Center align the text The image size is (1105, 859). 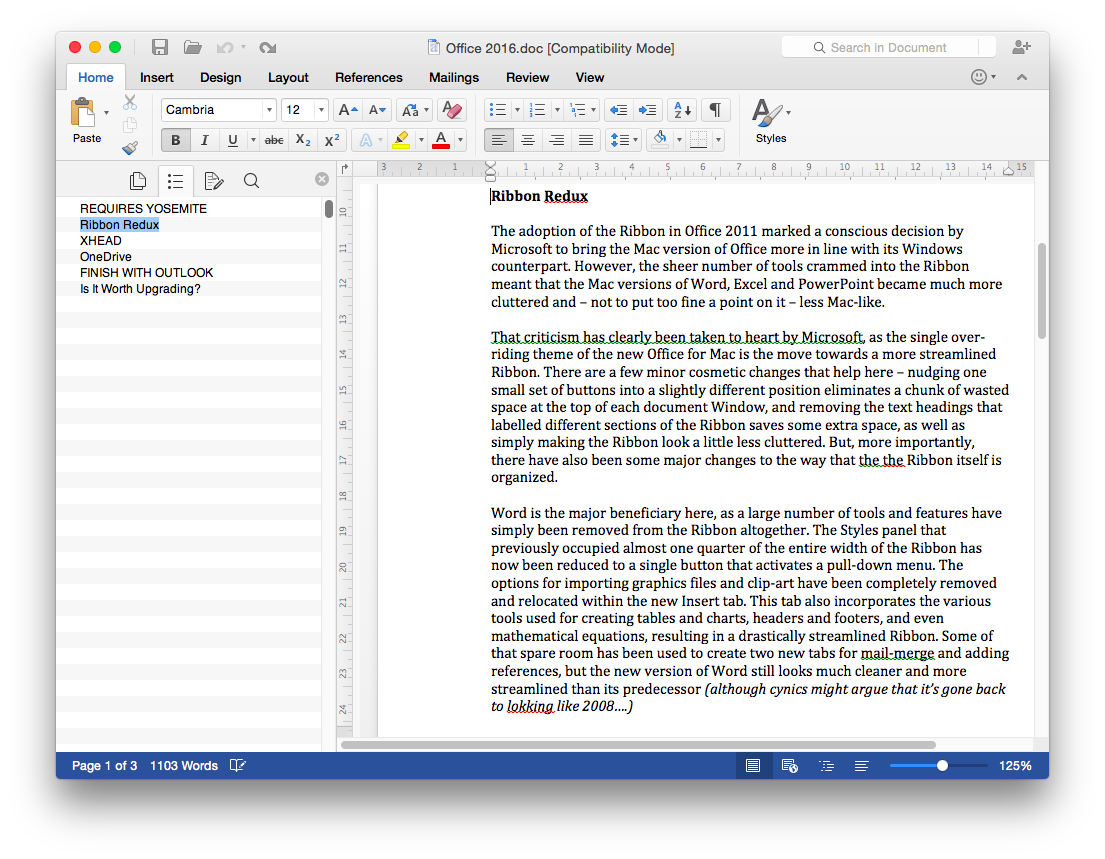coord(528,140)
